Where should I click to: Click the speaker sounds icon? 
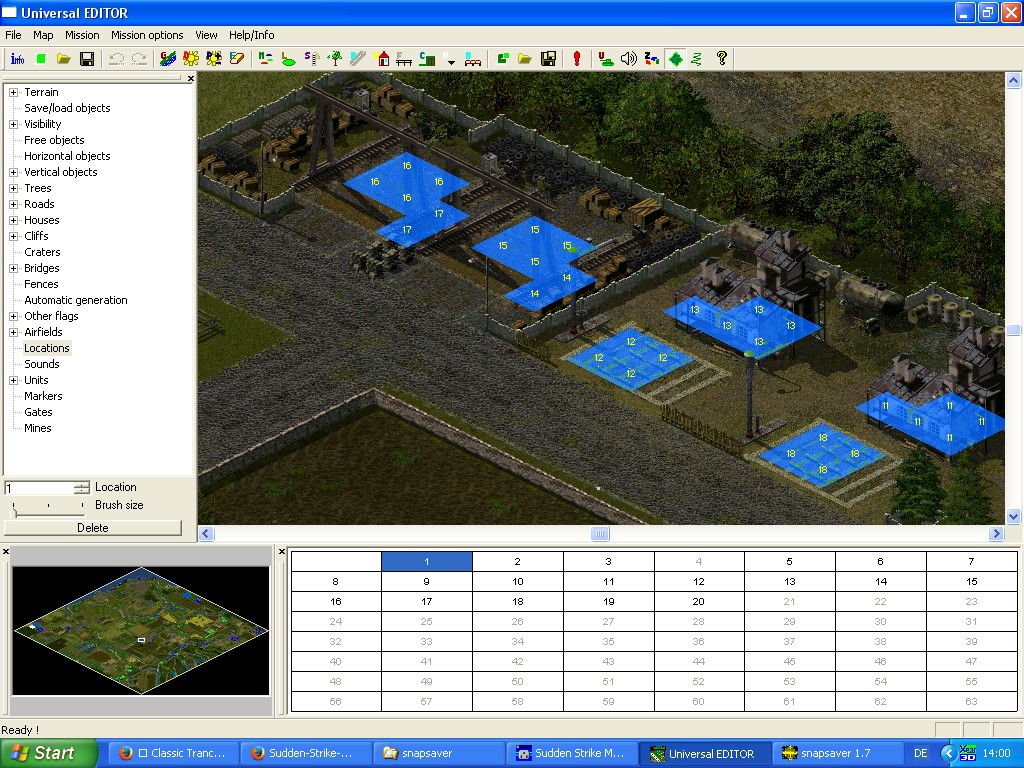click(x=628, y=59)
